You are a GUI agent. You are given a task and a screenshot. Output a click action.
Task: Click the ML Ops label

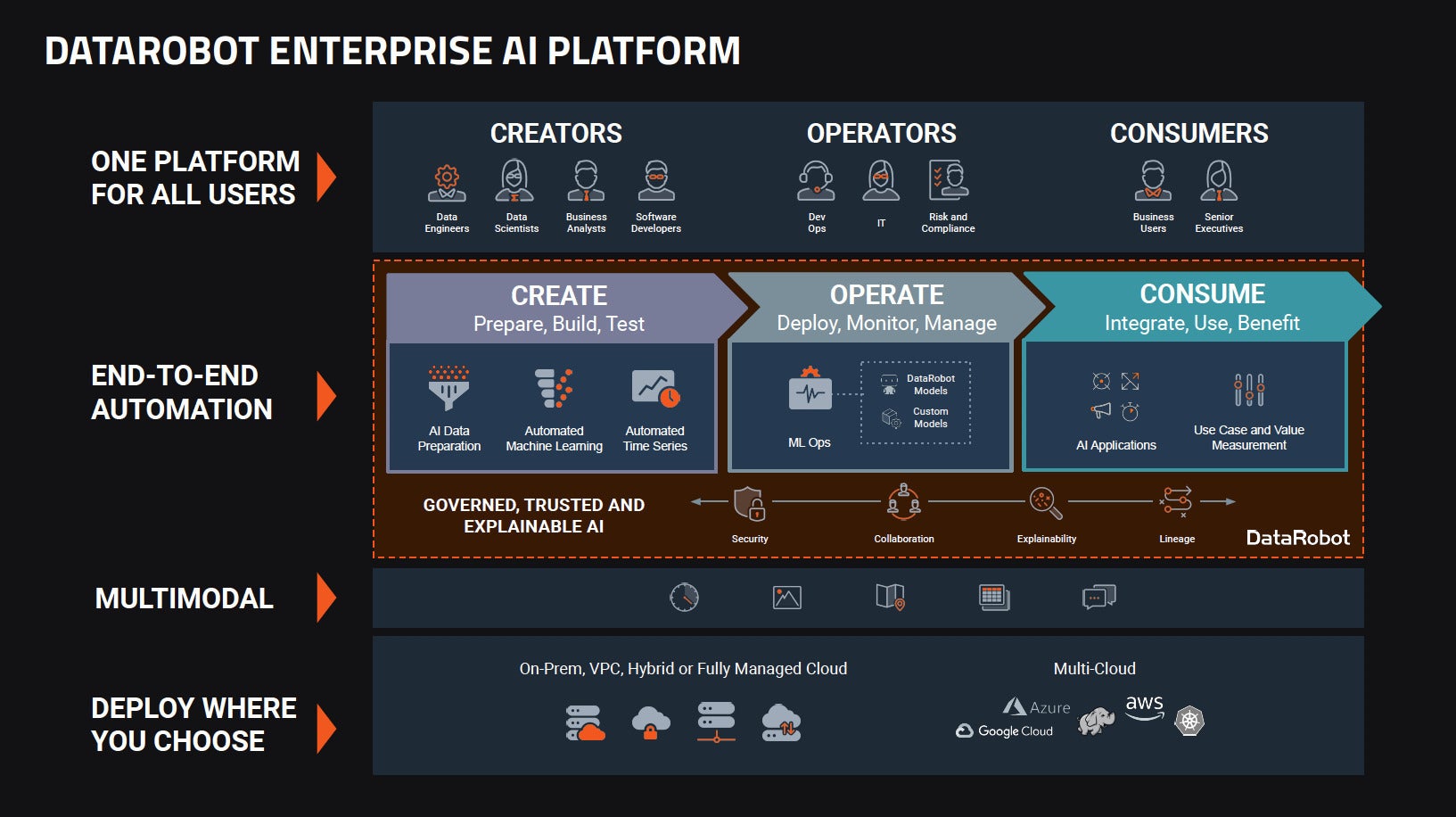point(809,442)
